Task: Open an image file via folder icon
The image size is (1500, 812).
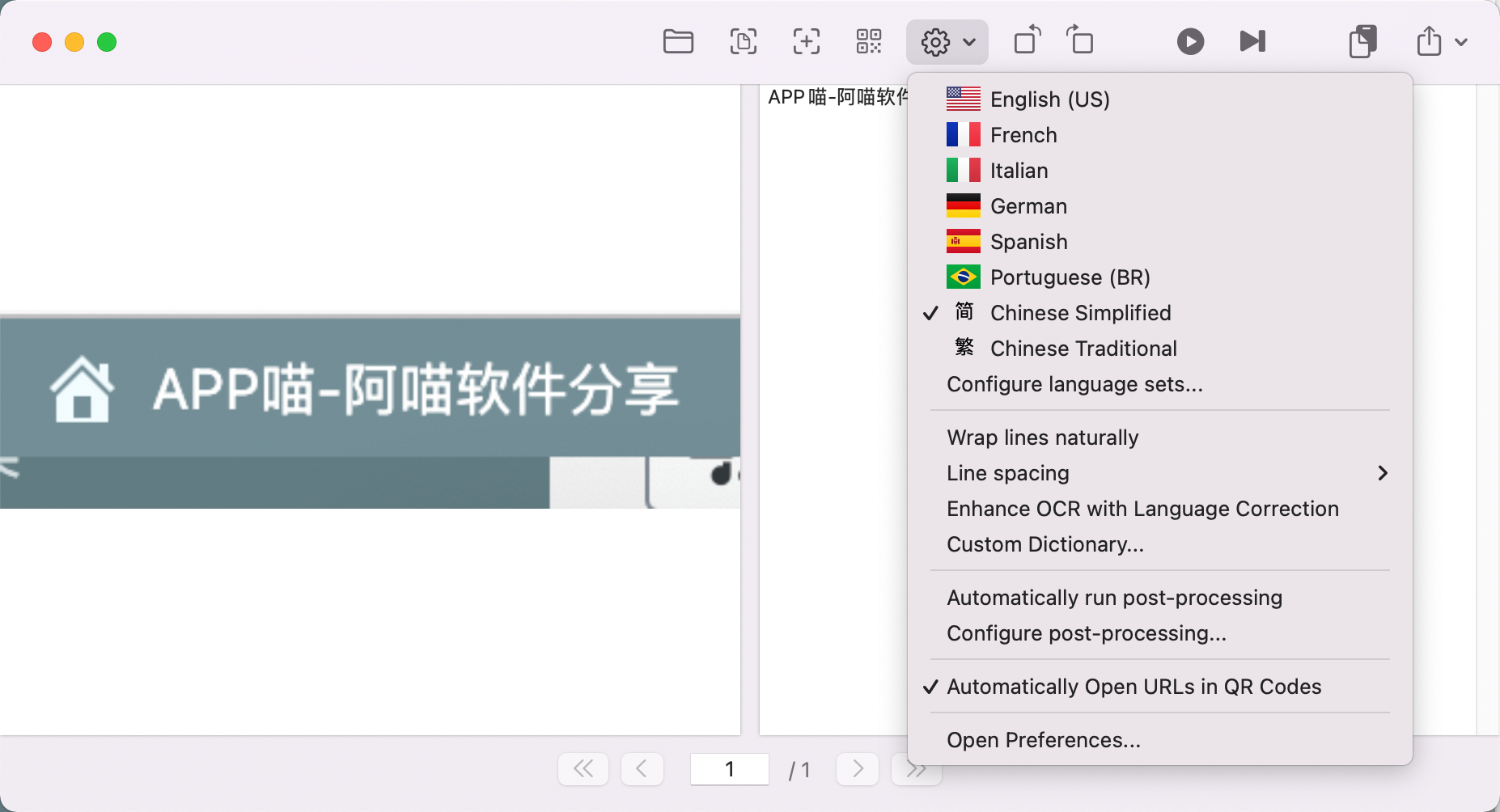Action: click(678, 41)
